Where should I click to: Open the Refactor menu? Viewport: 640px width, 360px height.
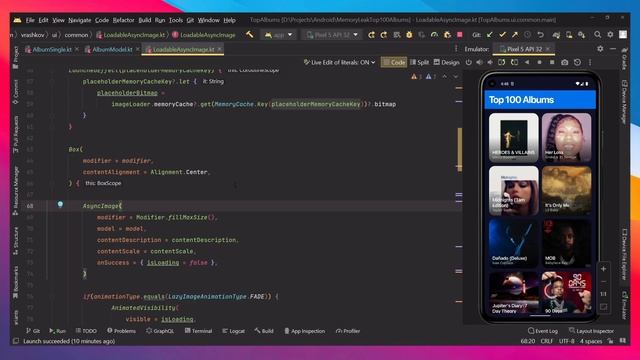123,20
